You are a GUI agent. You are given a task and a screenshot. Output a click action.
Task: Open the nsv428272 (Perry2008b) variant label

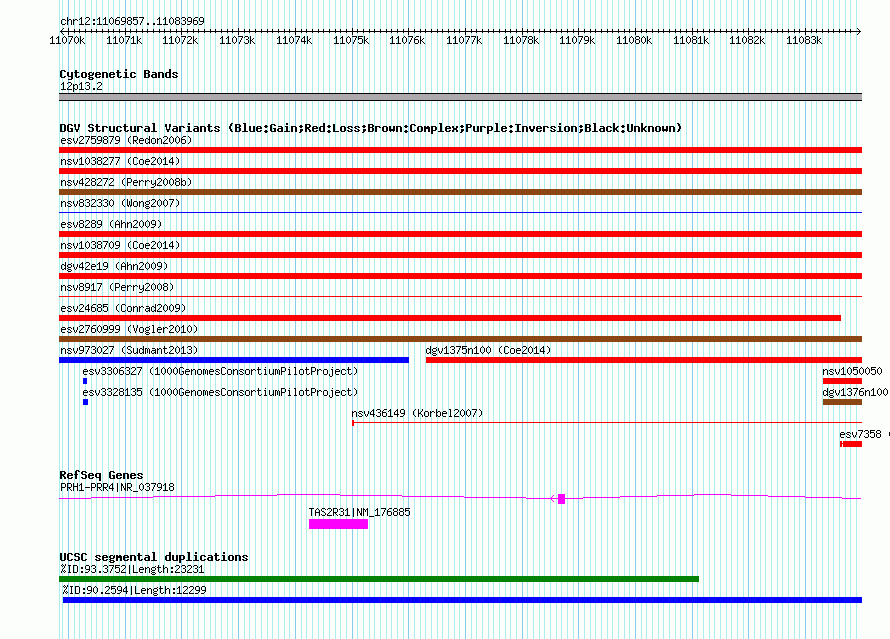point(126,182)
